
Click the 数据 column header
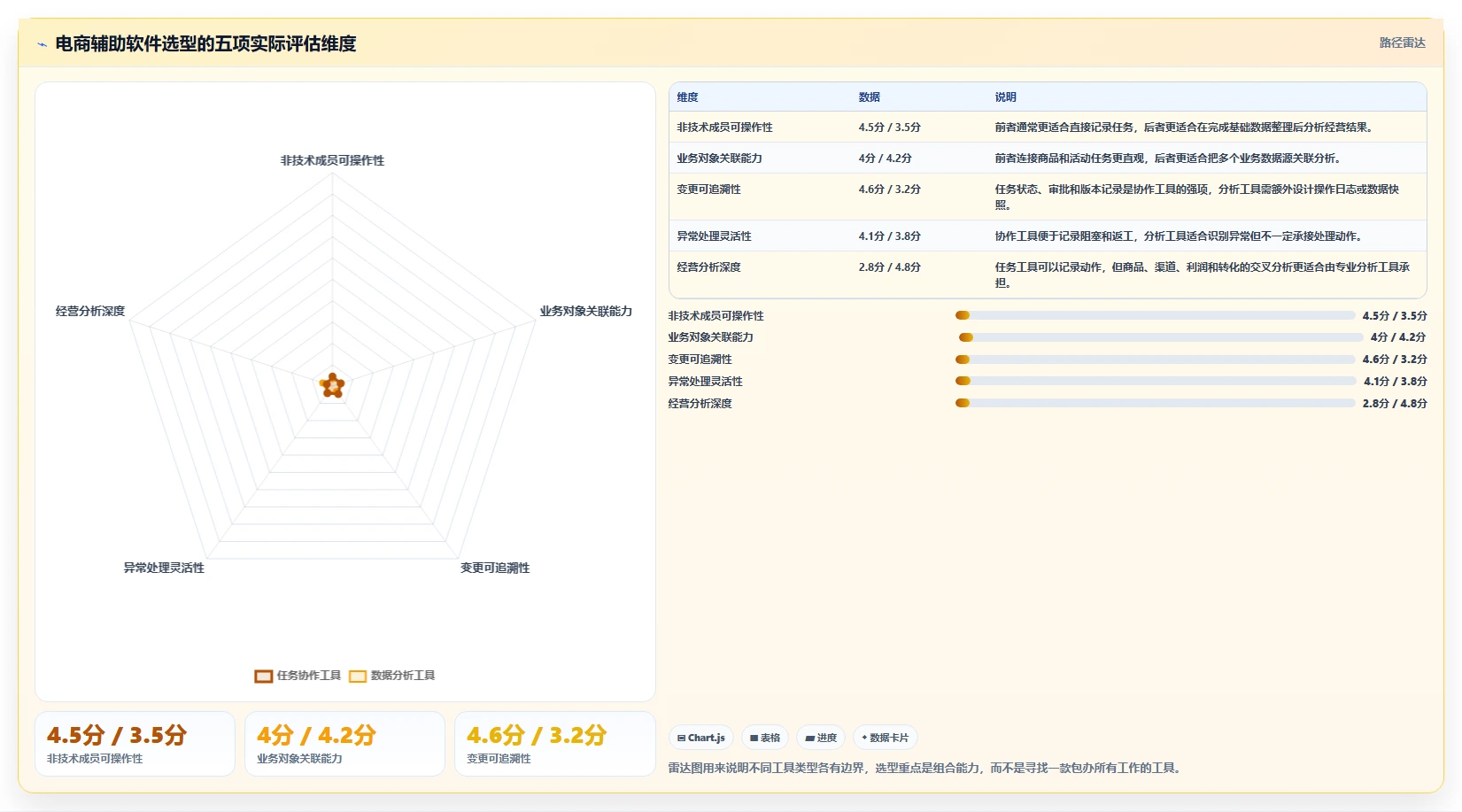870,97
